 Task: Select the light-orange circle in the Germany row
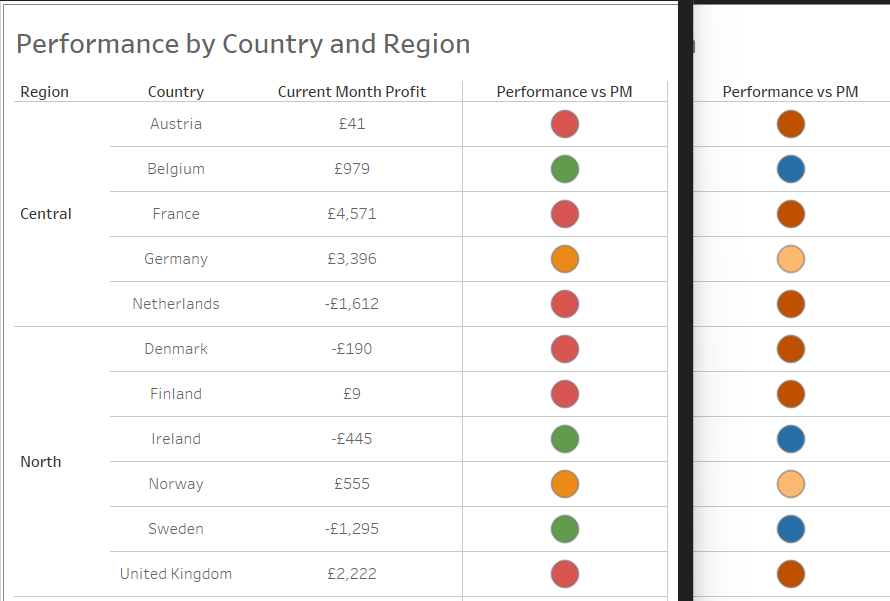pos(791,259)
